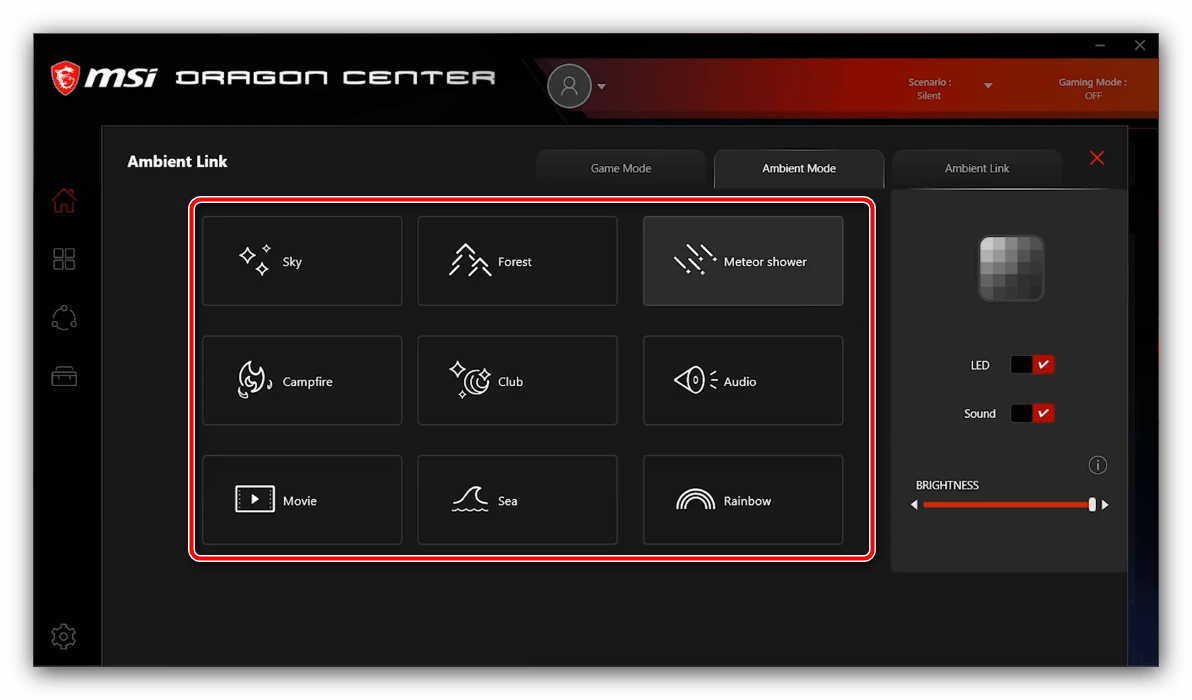
Task: Click the MSI dragon shield logo
Action: [65, 77]
